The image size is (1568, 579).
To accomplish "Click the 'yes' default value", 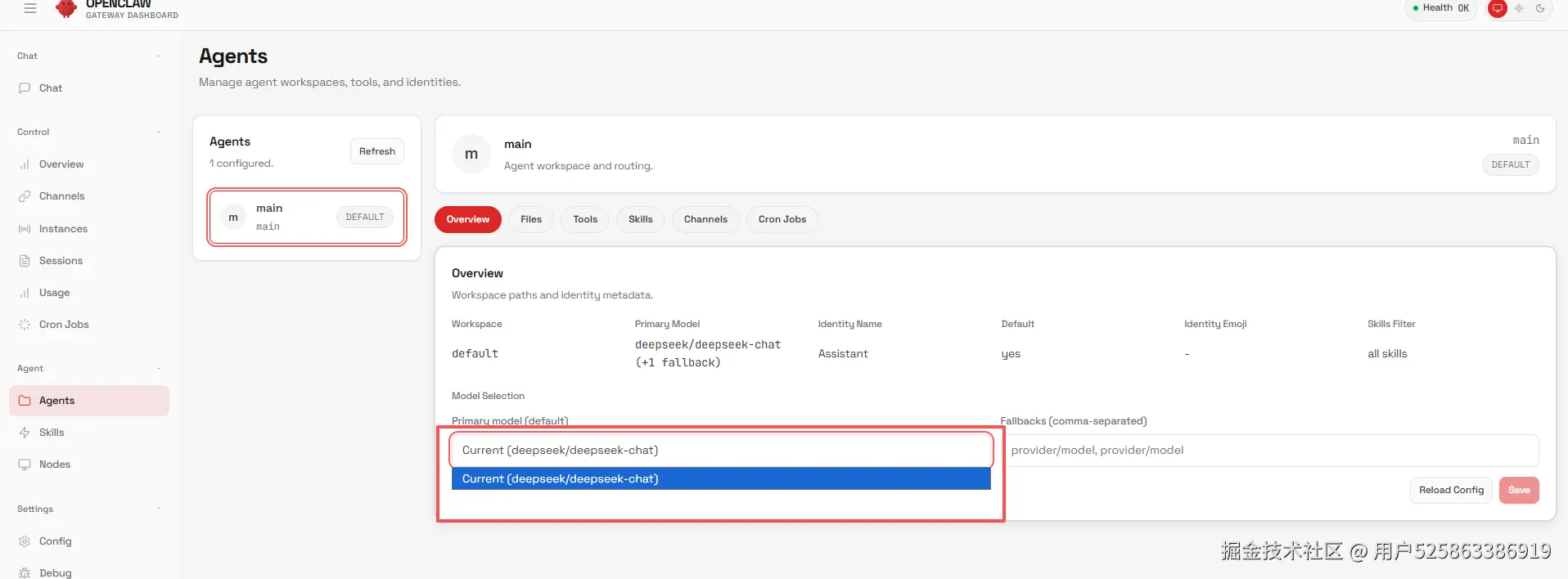I will tap(1011, 354).
